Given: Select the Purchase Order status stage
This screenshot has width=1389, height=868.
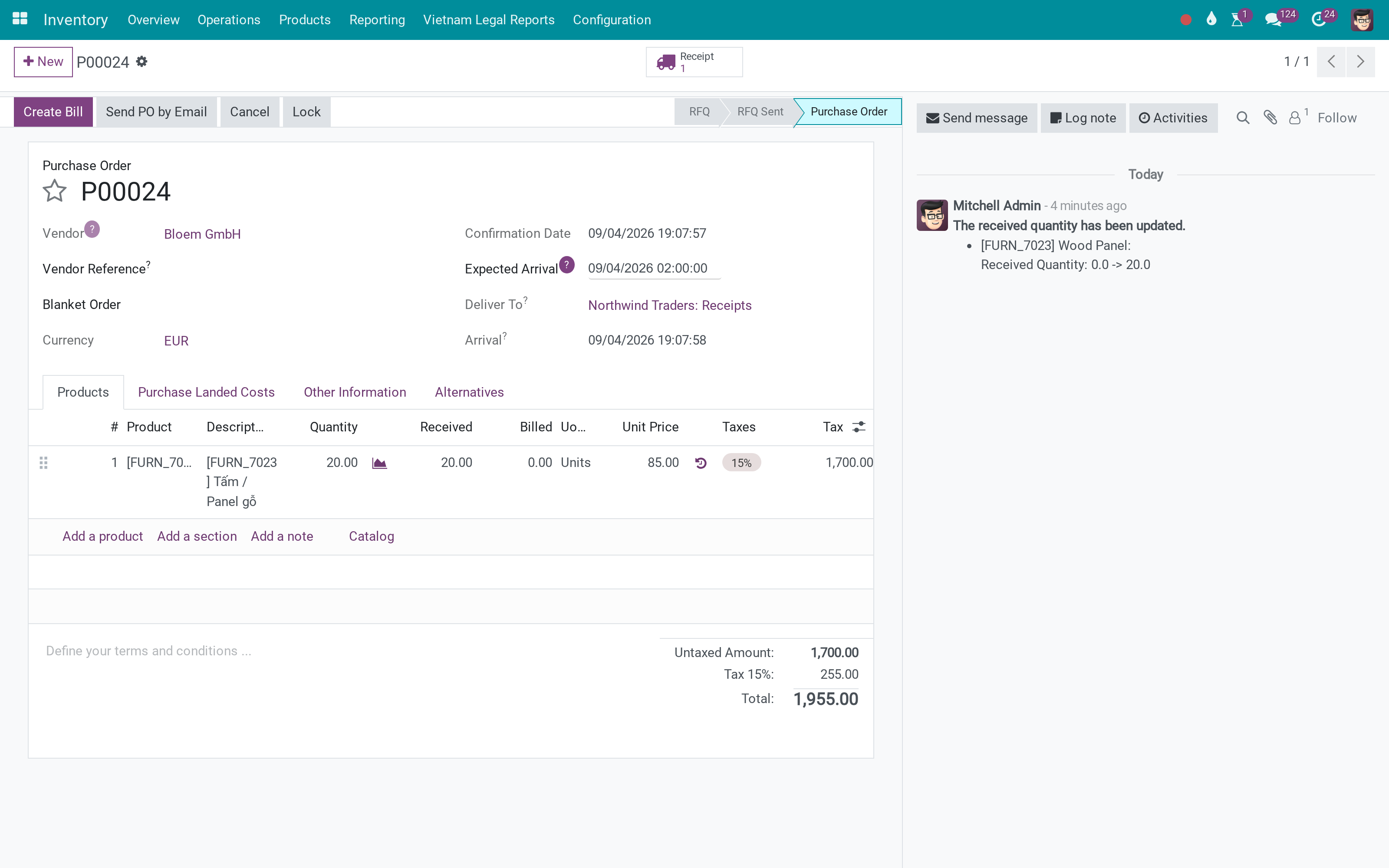Looking at the screenshot, I should (x=849, y=112).
